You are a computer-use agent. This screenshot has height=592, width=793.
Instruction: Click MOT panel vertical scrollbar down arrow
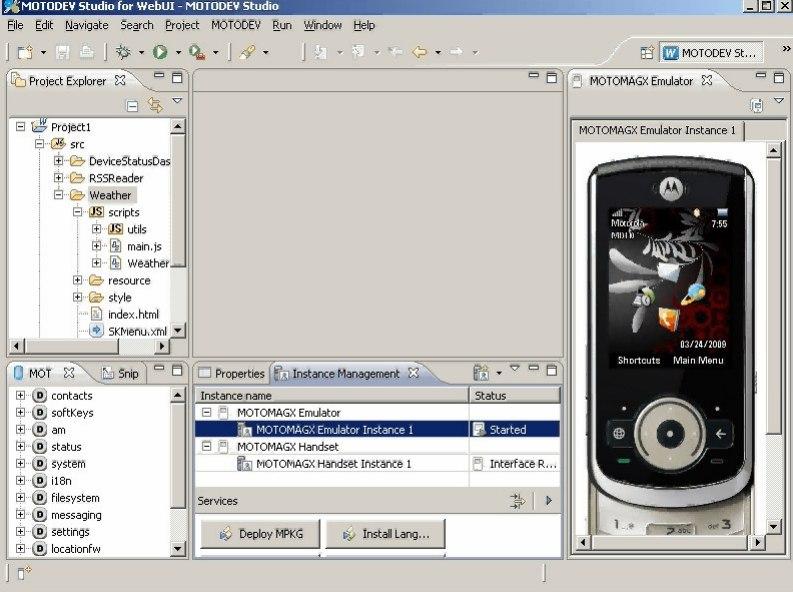point(178,549)
